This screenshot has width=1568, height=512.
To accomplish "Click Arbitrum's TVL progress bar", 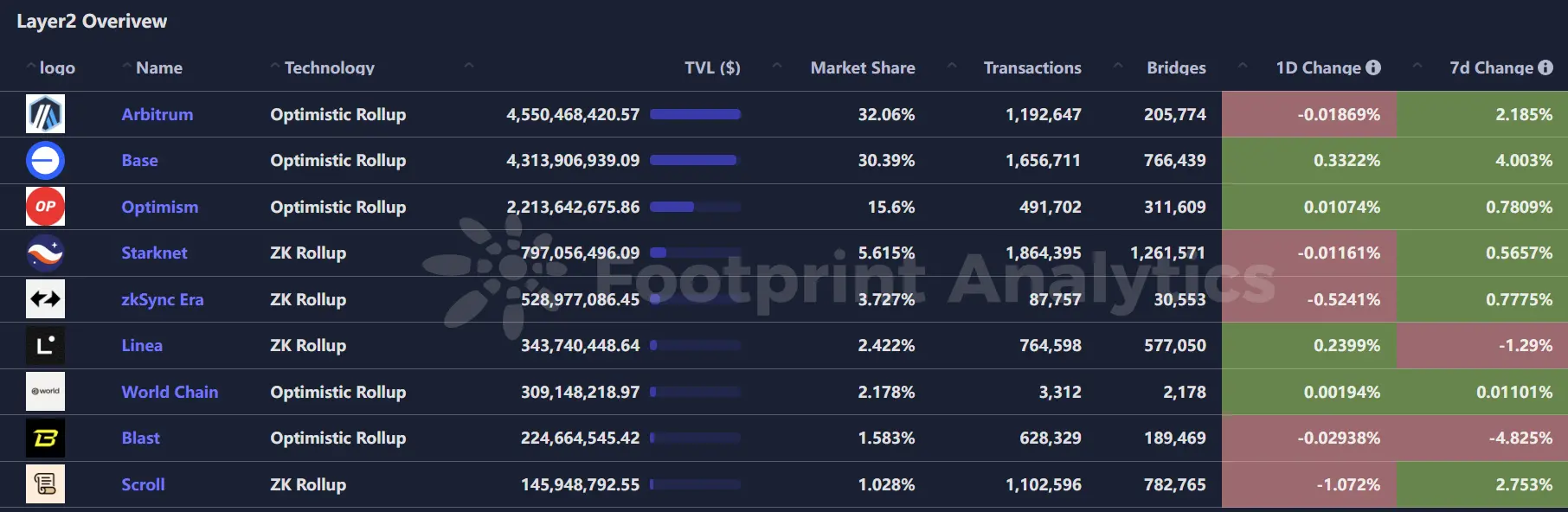I will 695,114.
